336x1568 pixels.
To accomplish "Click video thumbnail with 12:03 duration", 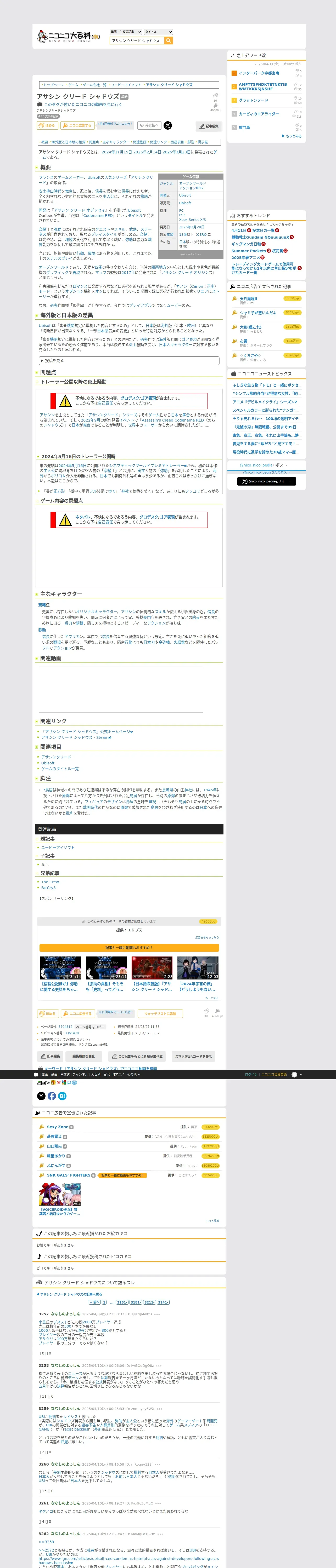I will pos(198,967).
